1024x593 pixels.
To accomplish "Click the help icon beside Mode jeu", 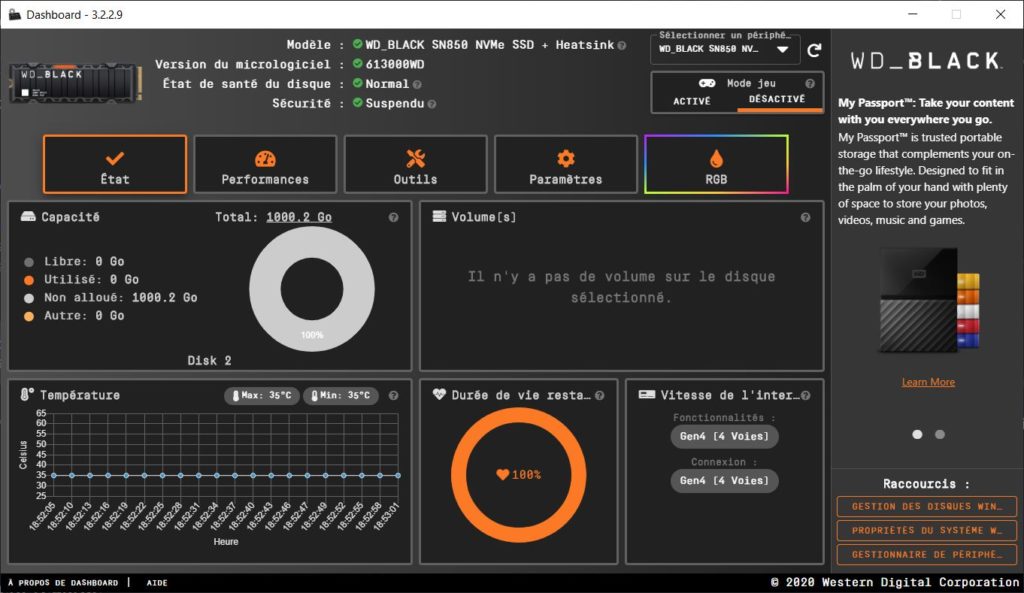I will tap(810, 84).
